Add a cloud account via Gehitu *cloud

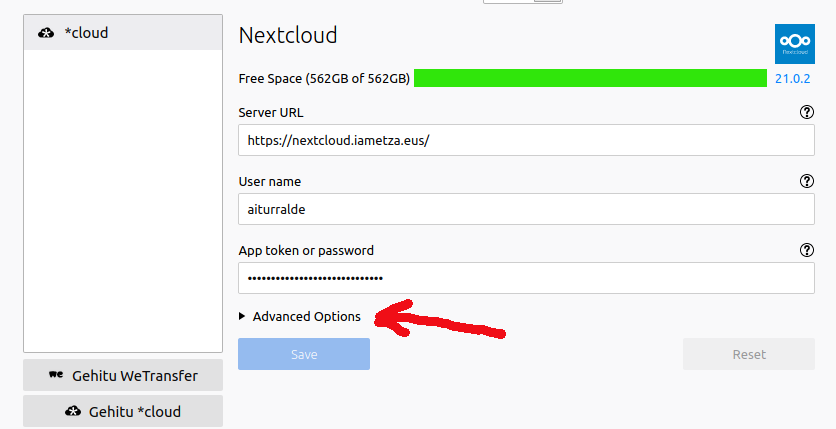(x=123, y=411)
